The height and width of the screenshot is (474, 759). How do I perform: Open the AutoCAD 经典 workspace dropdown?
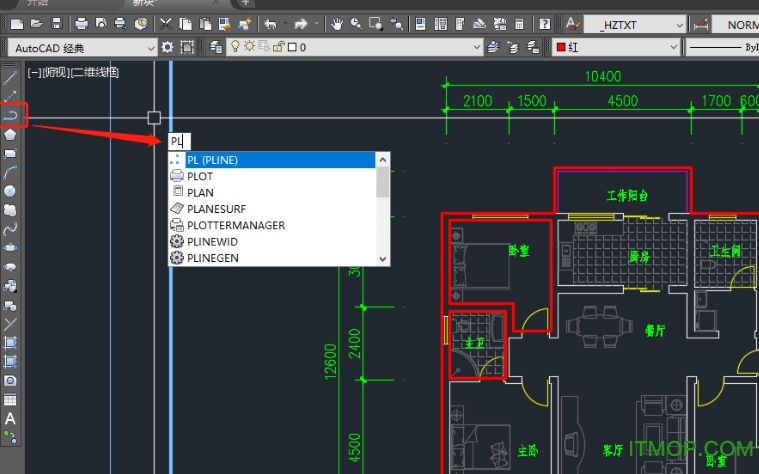point(152,47)
